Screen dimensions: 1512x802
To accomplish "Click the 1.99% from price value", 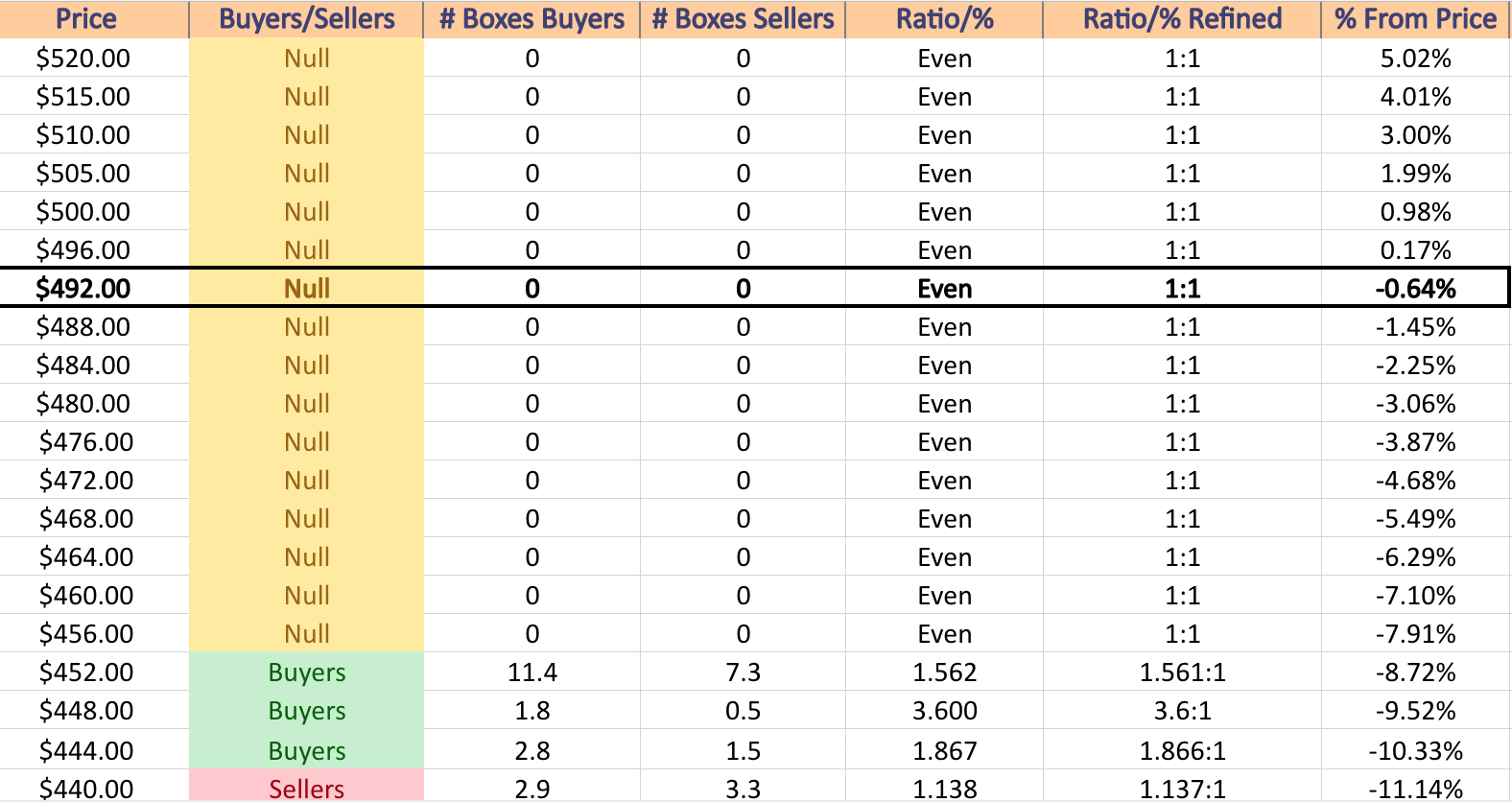I will [x=1415, y=174].
